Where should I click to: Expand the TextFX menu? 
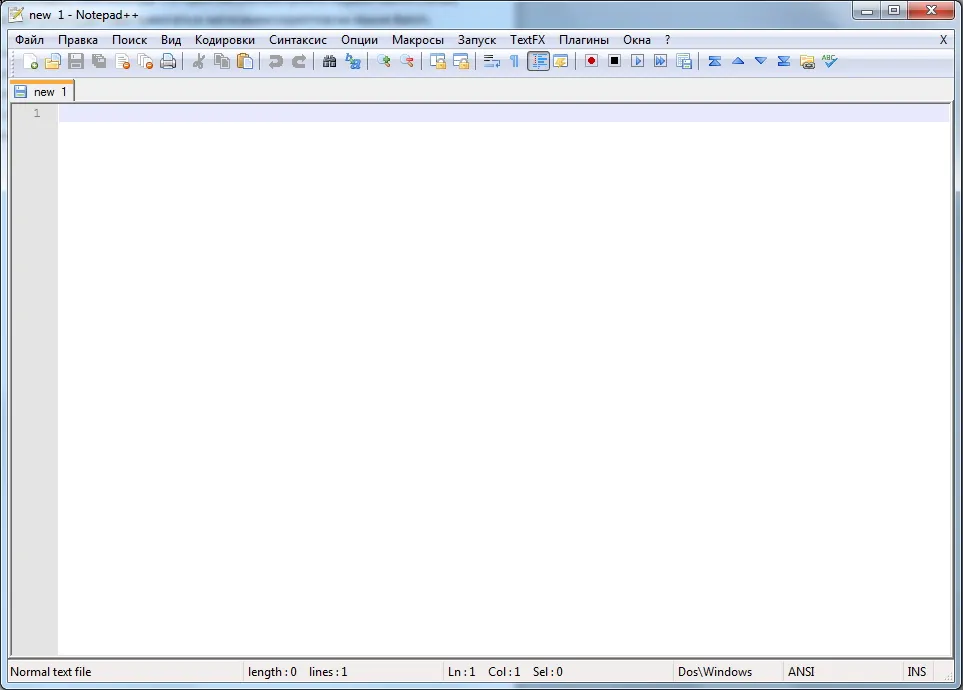click(527, 40)
